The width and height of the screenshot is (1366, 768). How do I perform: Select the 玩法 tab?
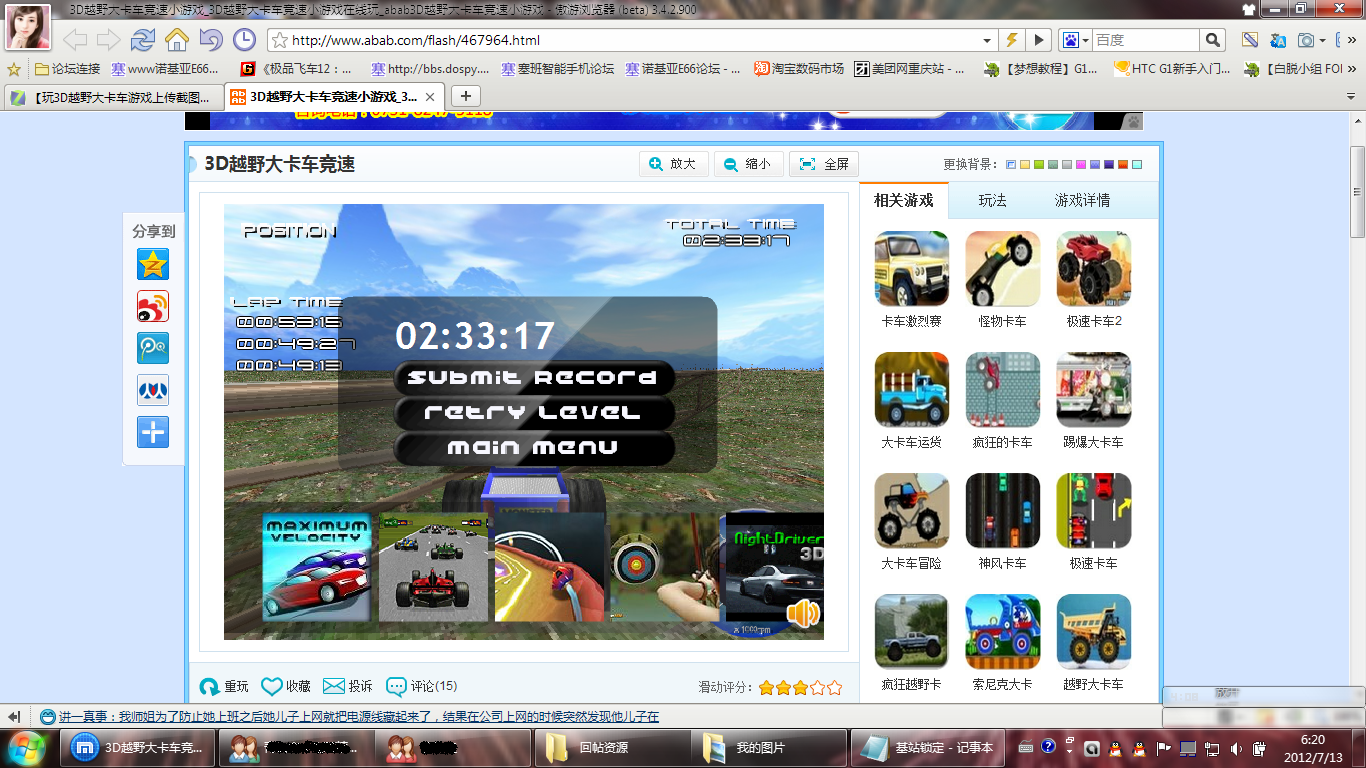pyautogui.click(x=993, y=200)
